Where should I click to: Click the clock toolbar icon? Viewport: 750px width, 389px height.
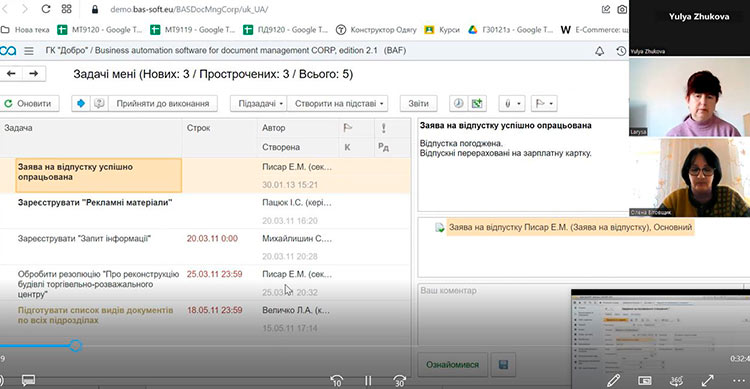tap(458, 103)
